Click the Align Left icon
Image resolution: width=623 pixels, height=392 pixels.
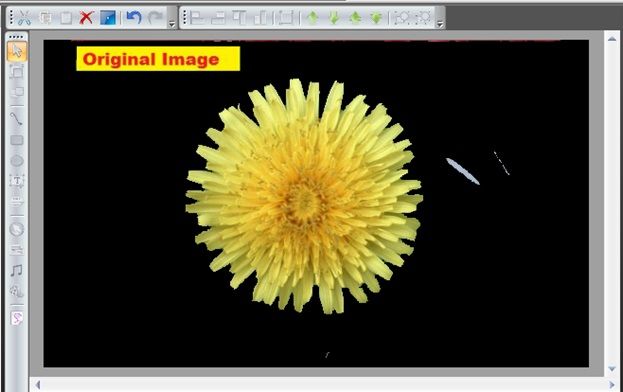pyautogui.click(x=197, y=18)
